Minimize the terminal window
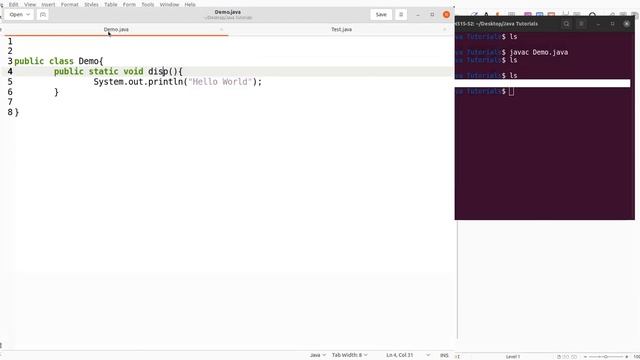 pyautogui.click(x=598, y=24)
